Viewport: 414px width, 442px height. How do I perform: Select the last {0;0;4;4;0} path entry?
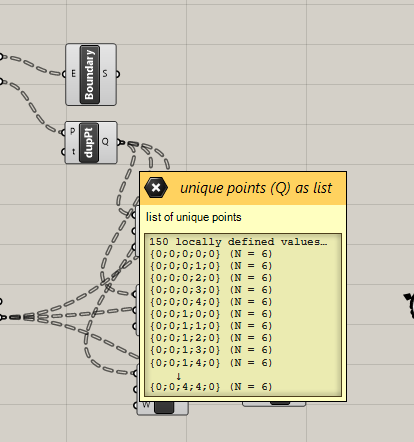pos(211,387)
